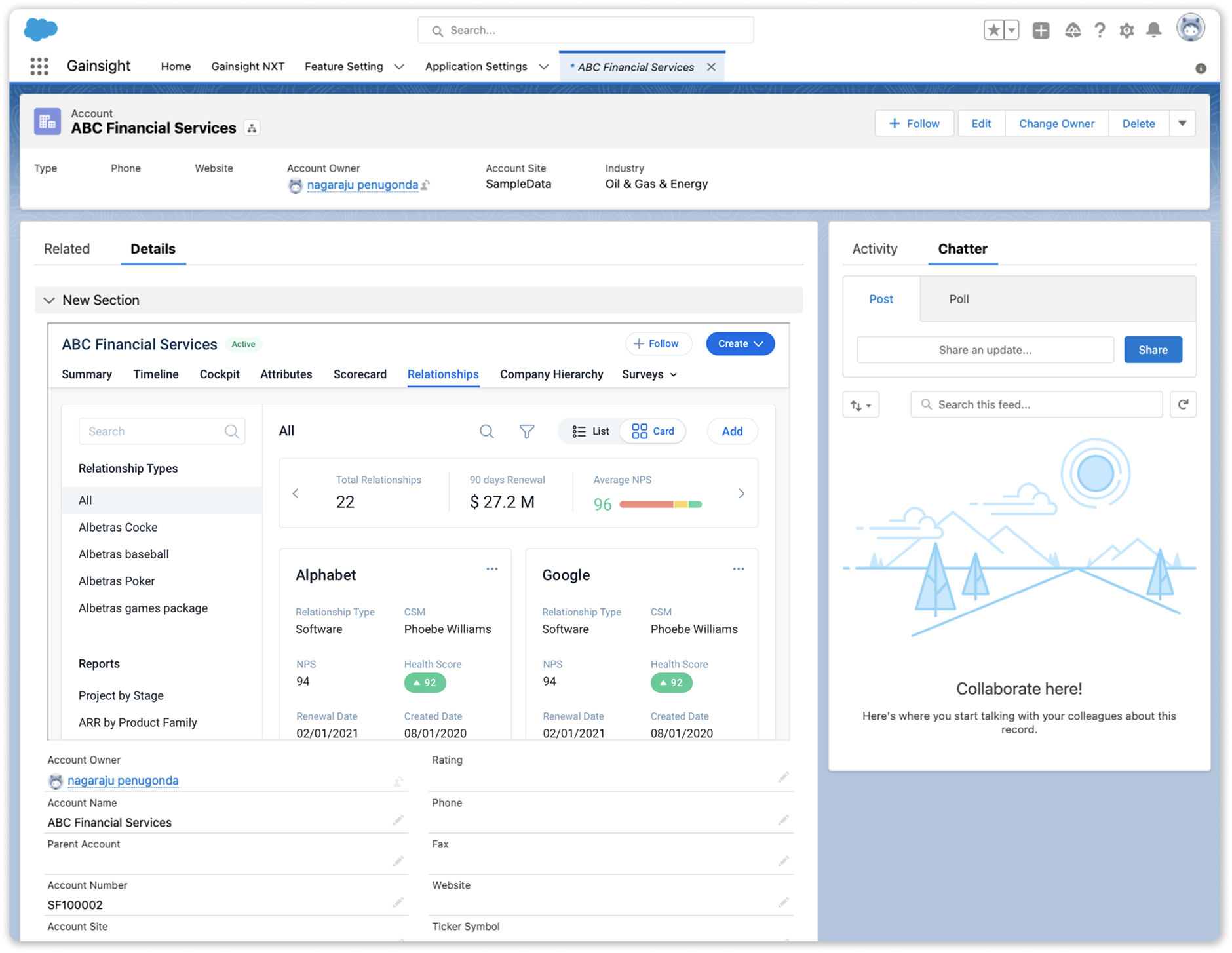Open the Timeline tab

[x=156, y=374]
